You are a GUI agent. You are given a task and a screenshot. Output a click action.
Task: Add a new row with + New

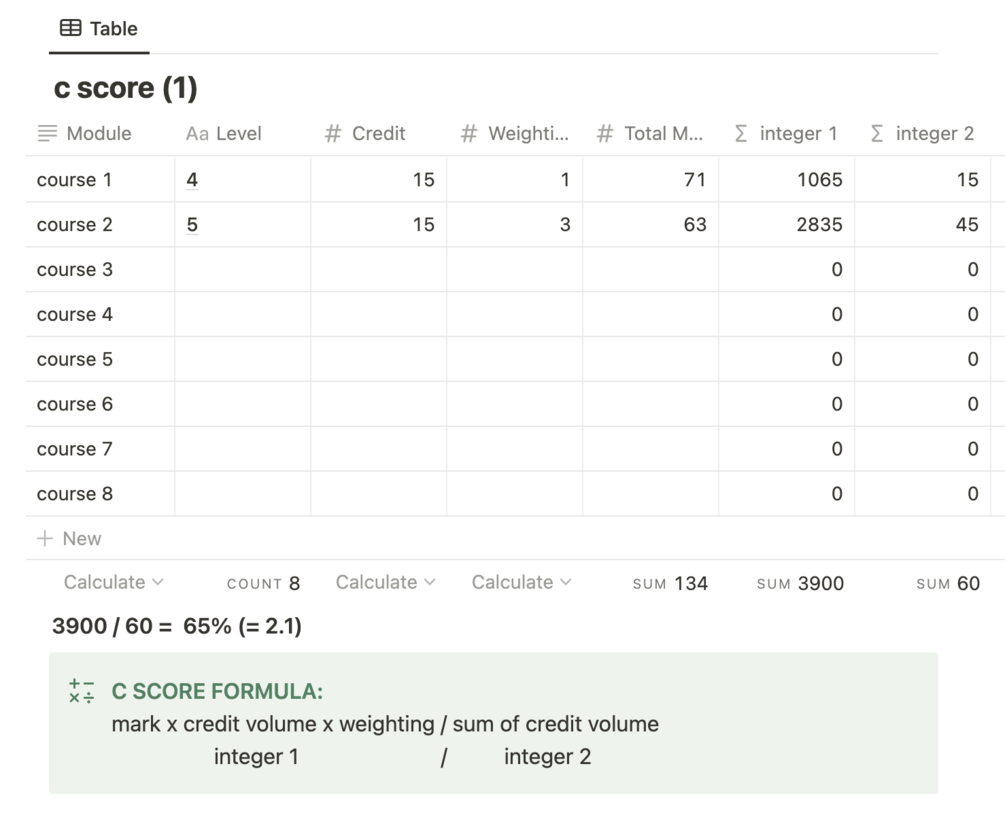pyautogui.click(x=70, y=538)
